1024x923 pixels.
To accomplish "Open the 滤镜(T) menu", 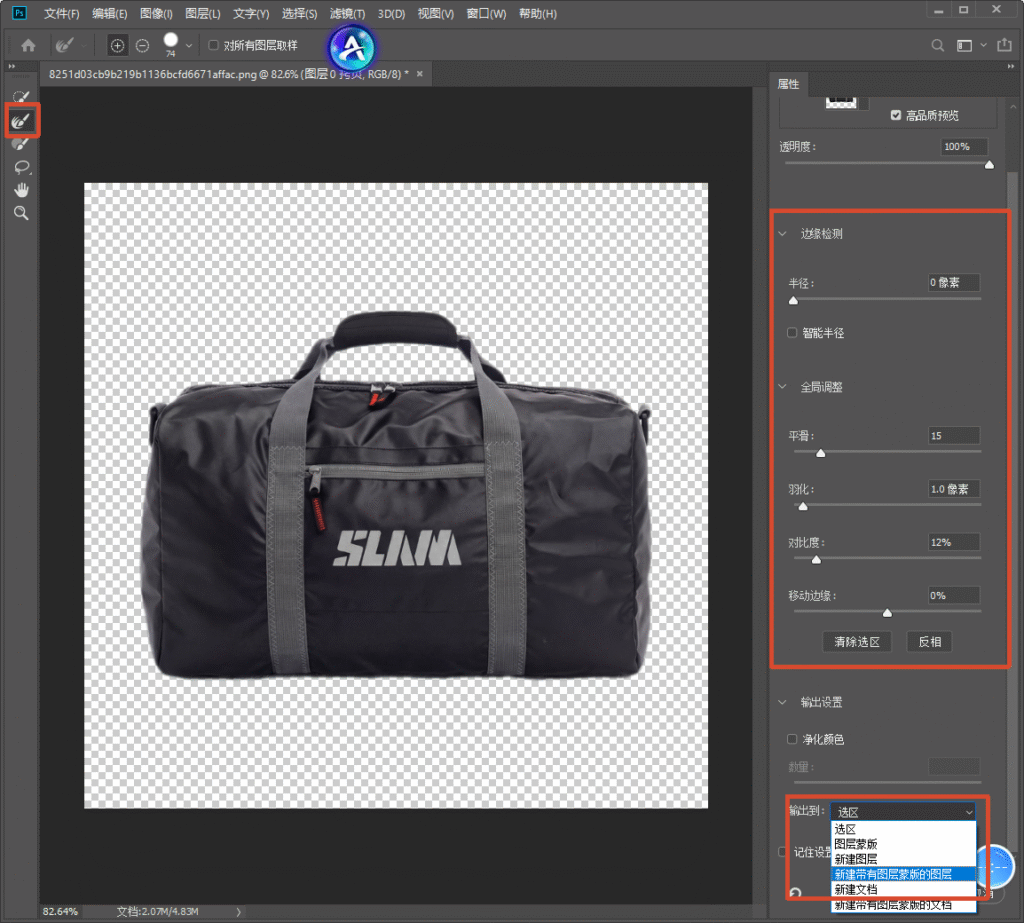I will coord(347,14).
